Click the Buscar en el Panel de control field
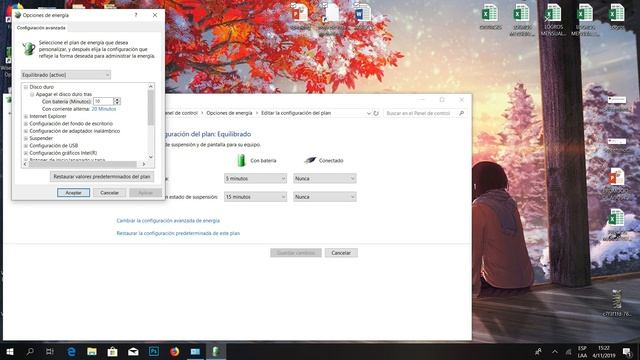This screenshot has height=360, width=640. click(420, 113)
